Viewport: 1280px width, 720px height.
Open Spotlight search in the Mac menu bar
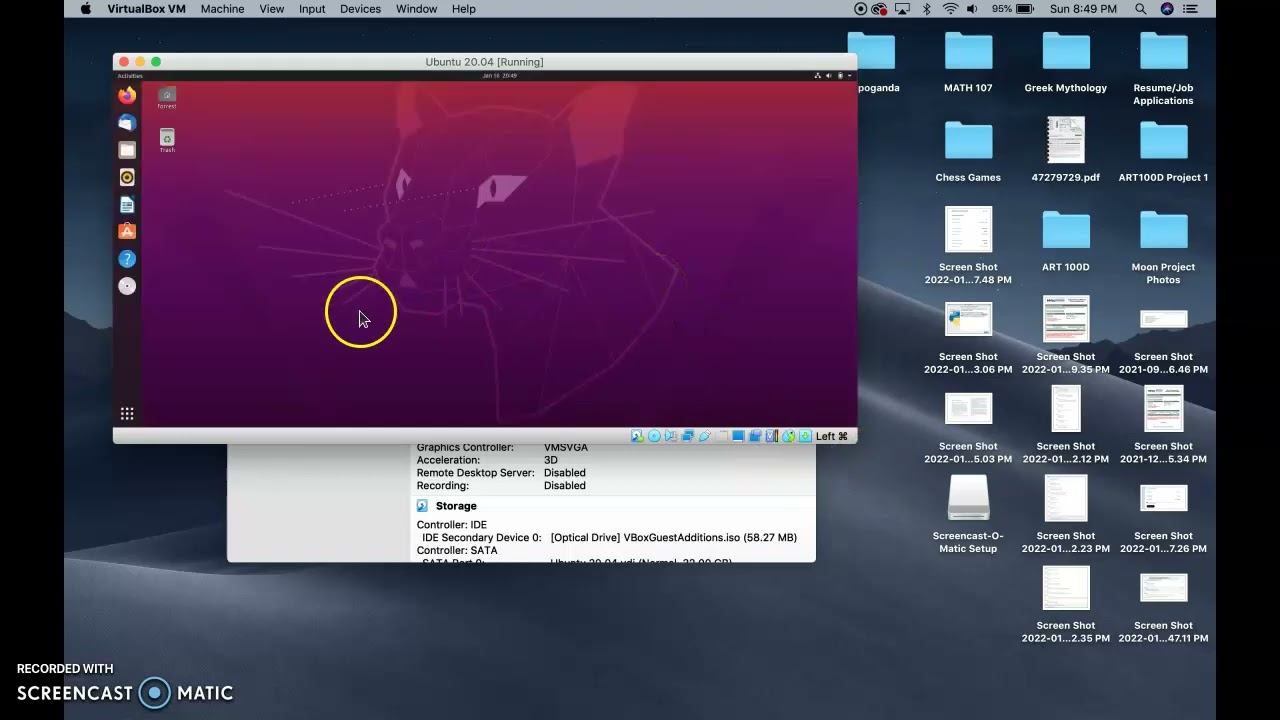[x=1141, y=9]
